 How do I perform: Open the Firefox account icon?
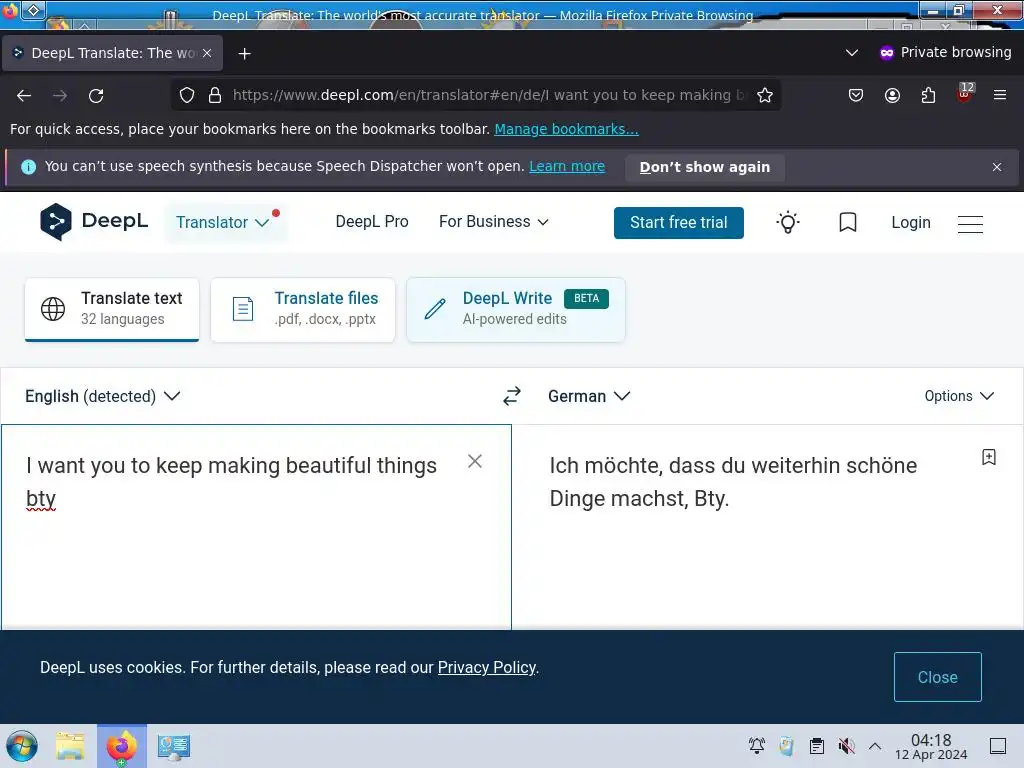click(892, 95)
